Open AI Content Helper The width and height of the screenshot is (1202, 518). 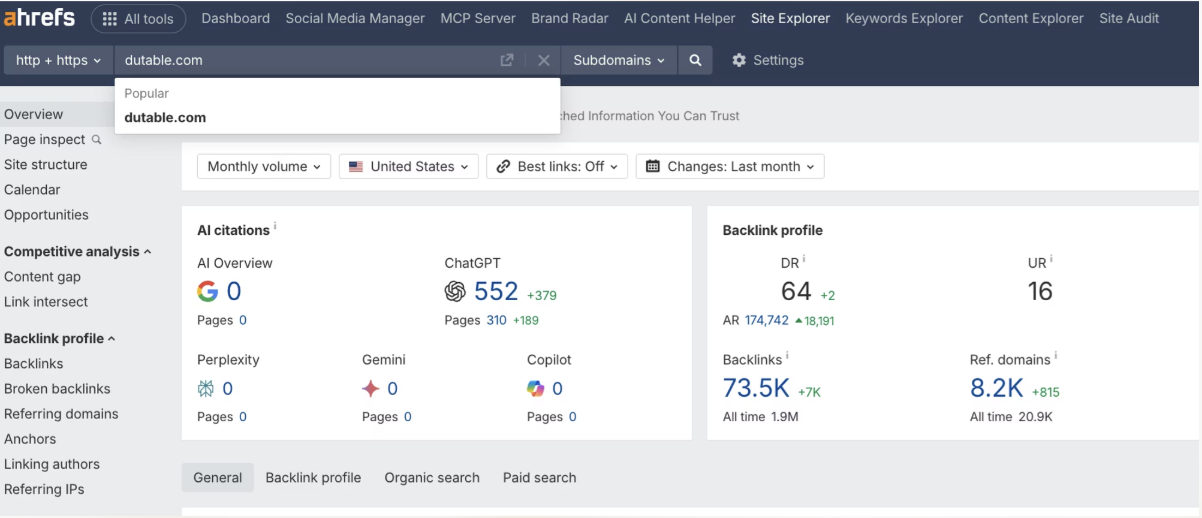[x=679, y=18]
